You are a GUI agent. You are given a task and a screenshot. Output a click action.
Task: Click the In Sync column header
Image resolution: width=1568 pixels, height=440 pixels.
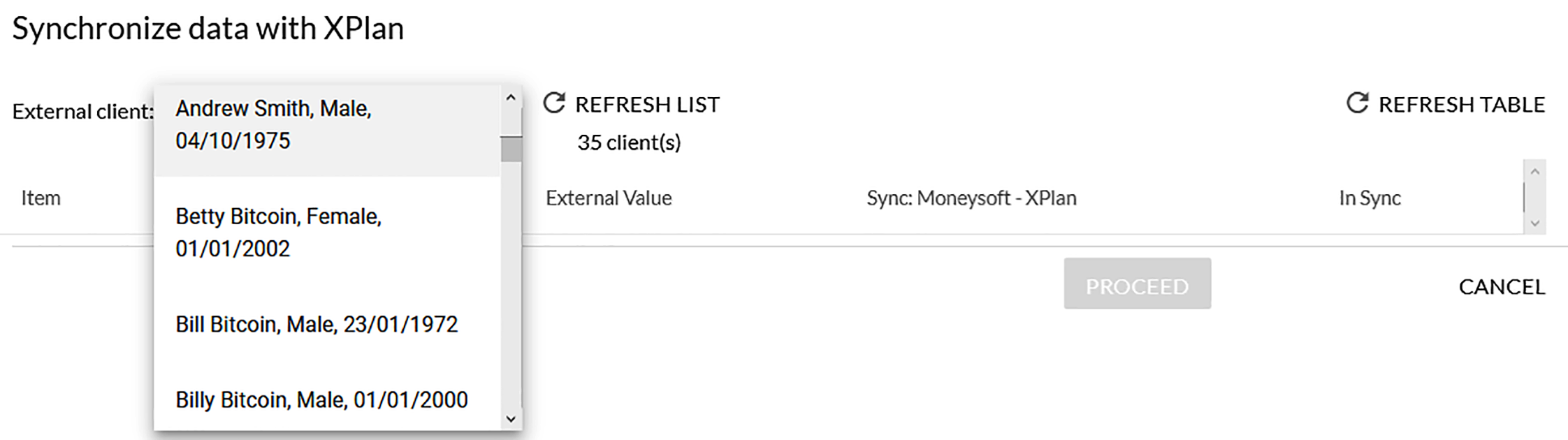click(1370, 198)
